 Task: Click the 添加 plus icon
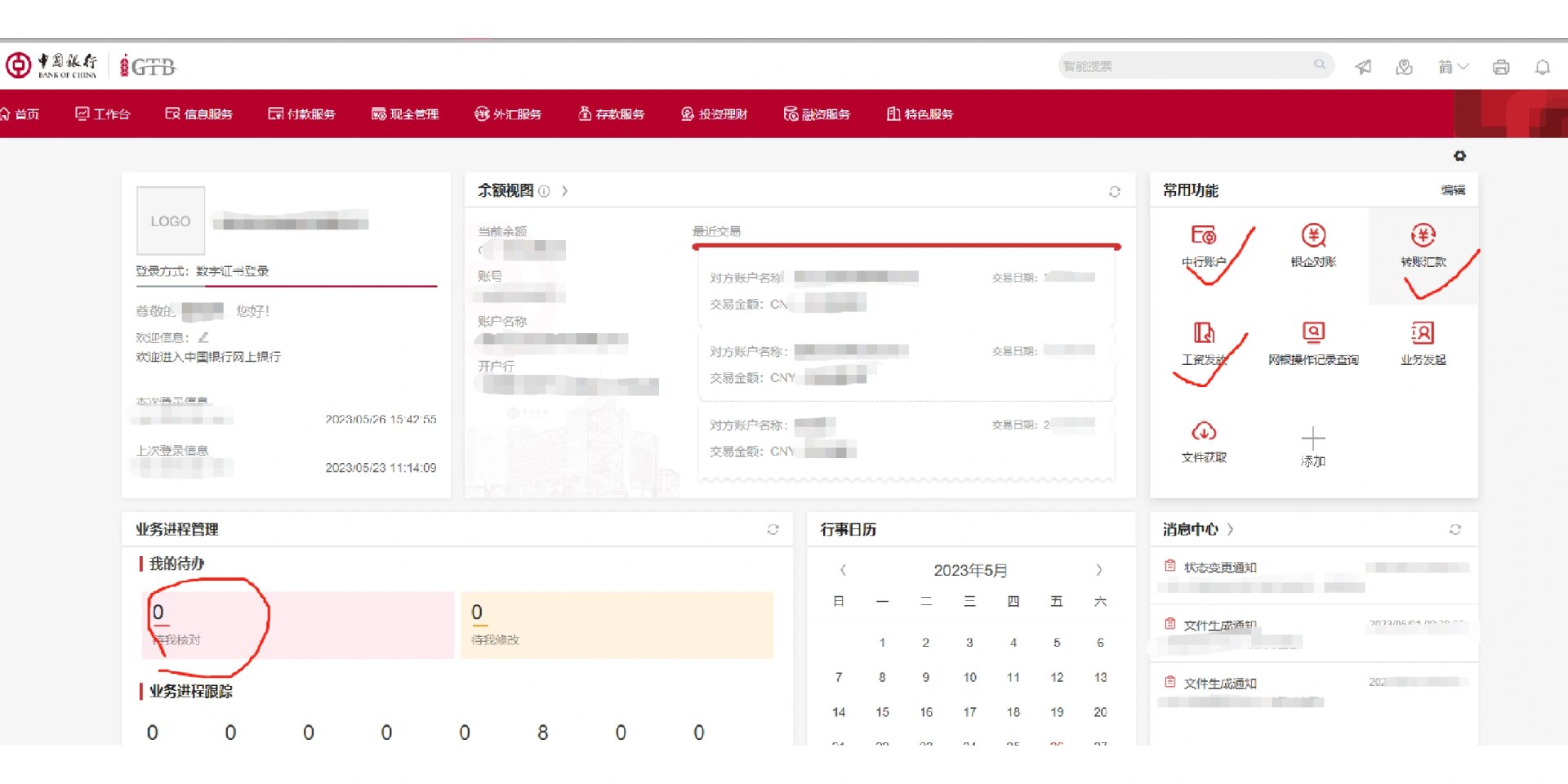(x=1313, y=438)
